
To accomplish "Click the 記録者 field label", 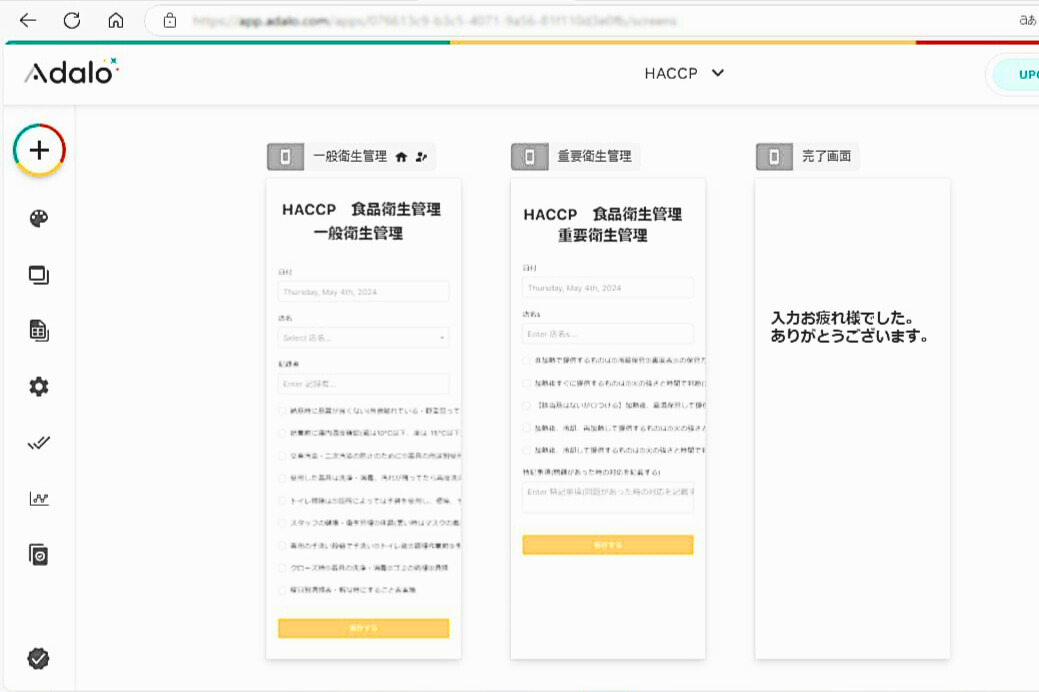I will coord(288,364).
